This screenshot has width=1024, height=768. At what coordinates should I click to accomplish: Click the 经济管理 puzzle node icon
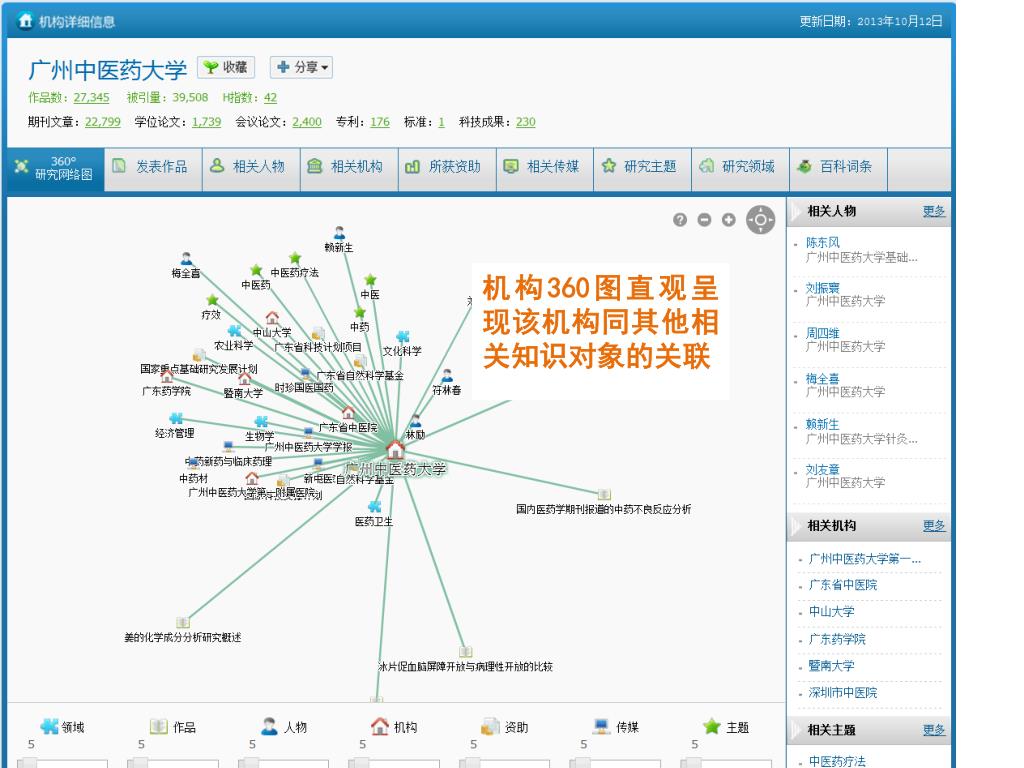pos(176,419)
